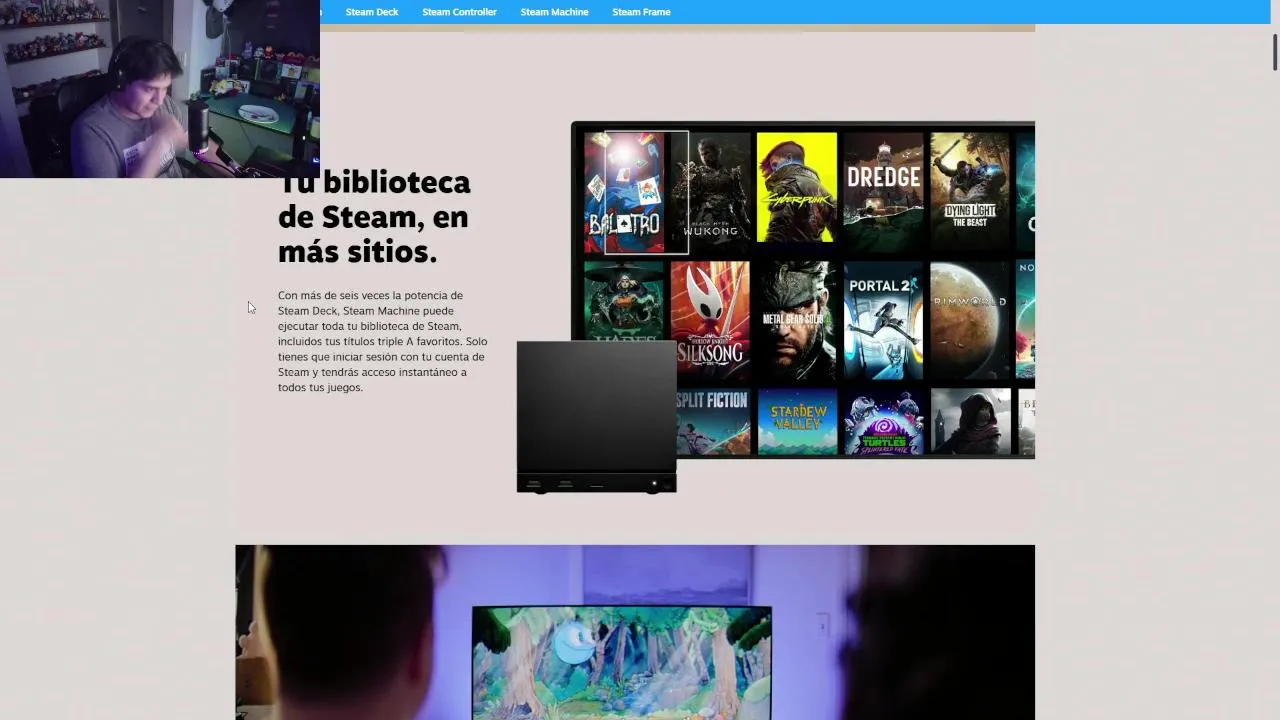
Task: Switch to the Steam Machine tab
Action: pyautogui.click(x=554, y=12)
